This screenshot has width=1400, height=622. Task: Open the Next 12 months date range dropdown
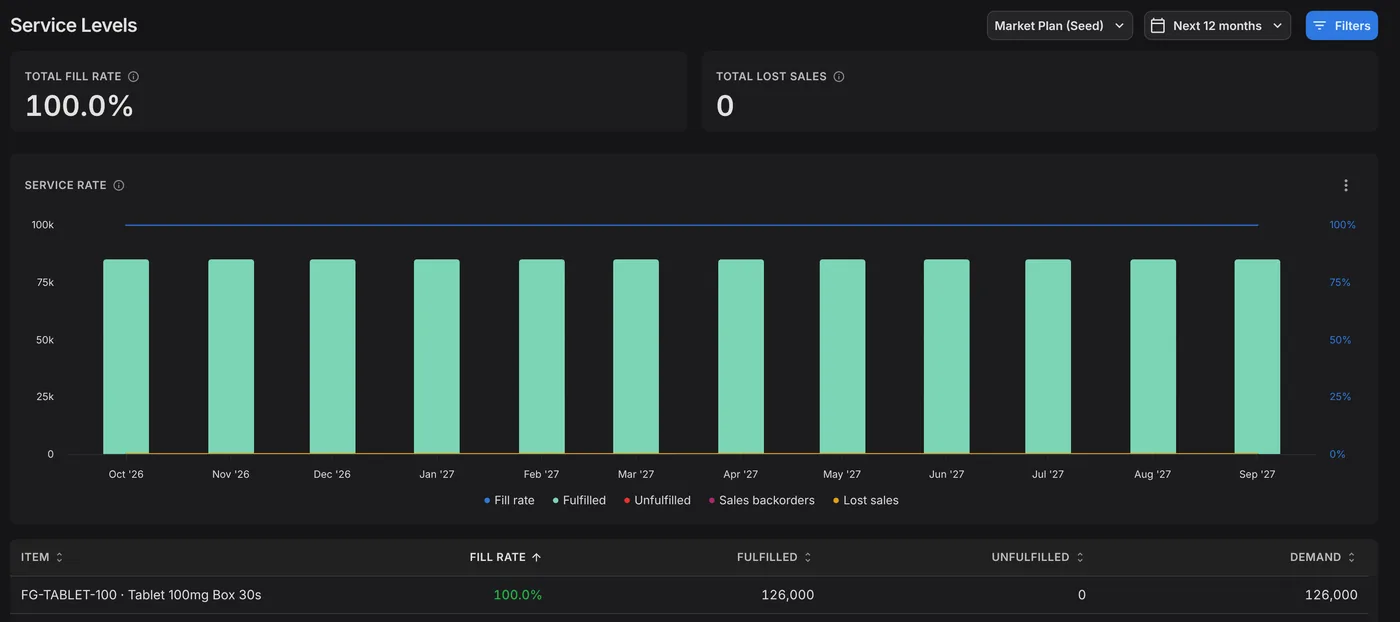tap(1217, 26)
